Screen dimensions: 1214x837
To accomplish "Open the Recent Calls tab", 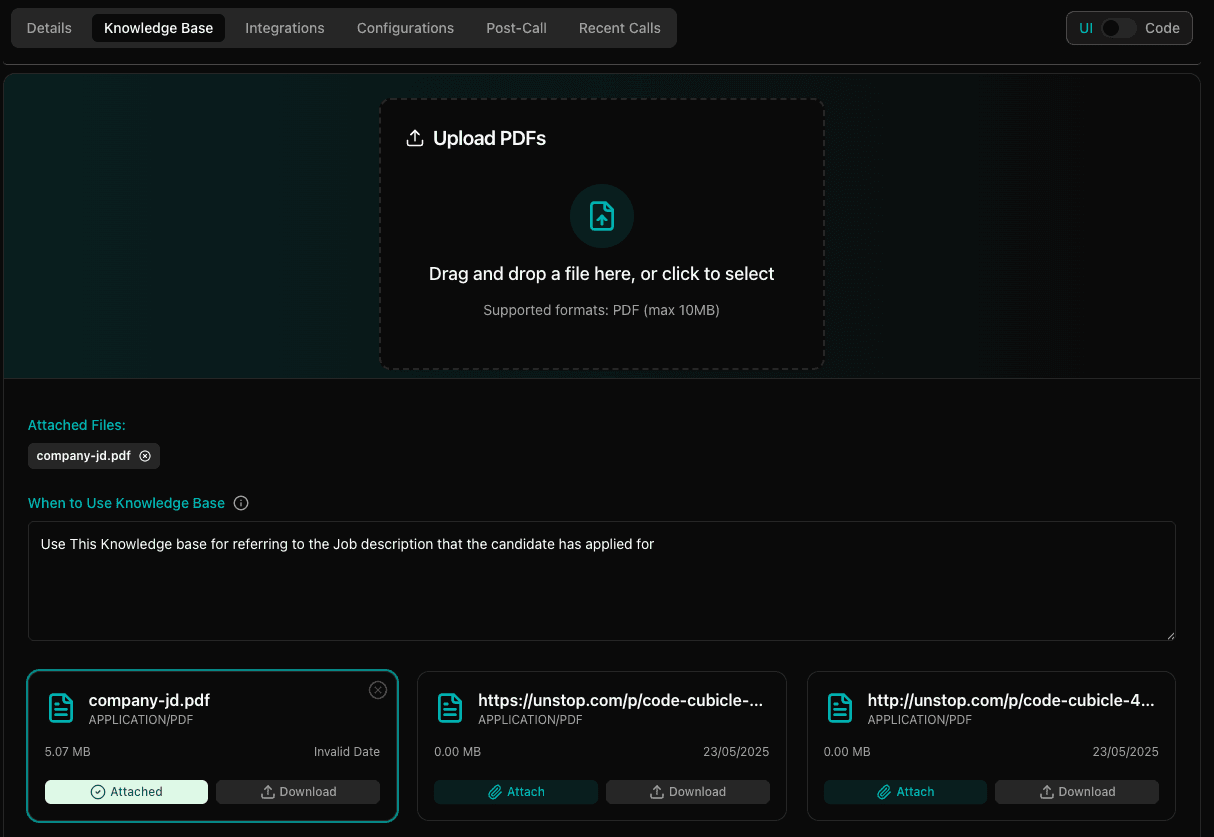I will pyautogui.click(x=619, y=28).
